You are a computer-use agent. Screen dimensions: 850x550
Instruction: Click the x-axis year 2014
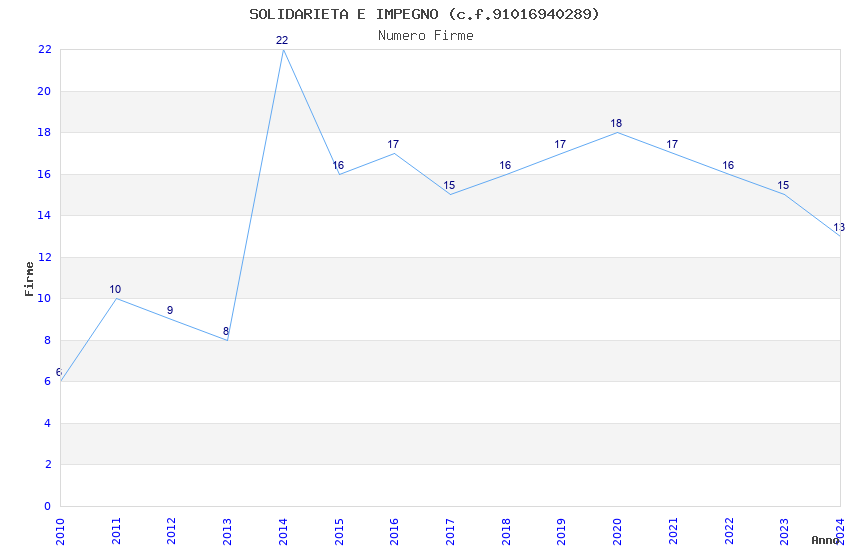(283, 532)
